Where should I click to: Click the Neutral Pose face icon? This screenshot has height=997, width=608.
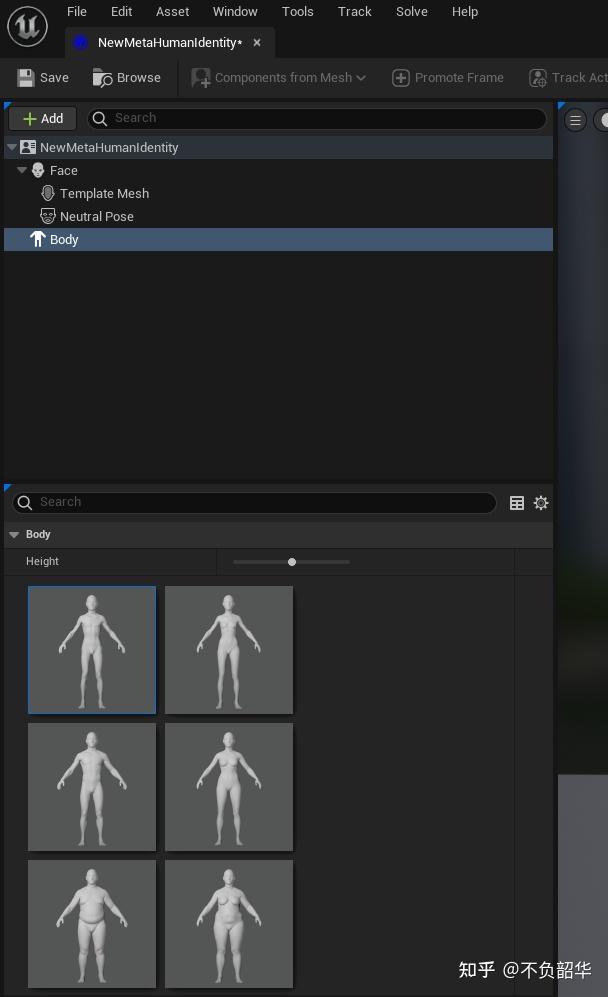coord(48,216)
